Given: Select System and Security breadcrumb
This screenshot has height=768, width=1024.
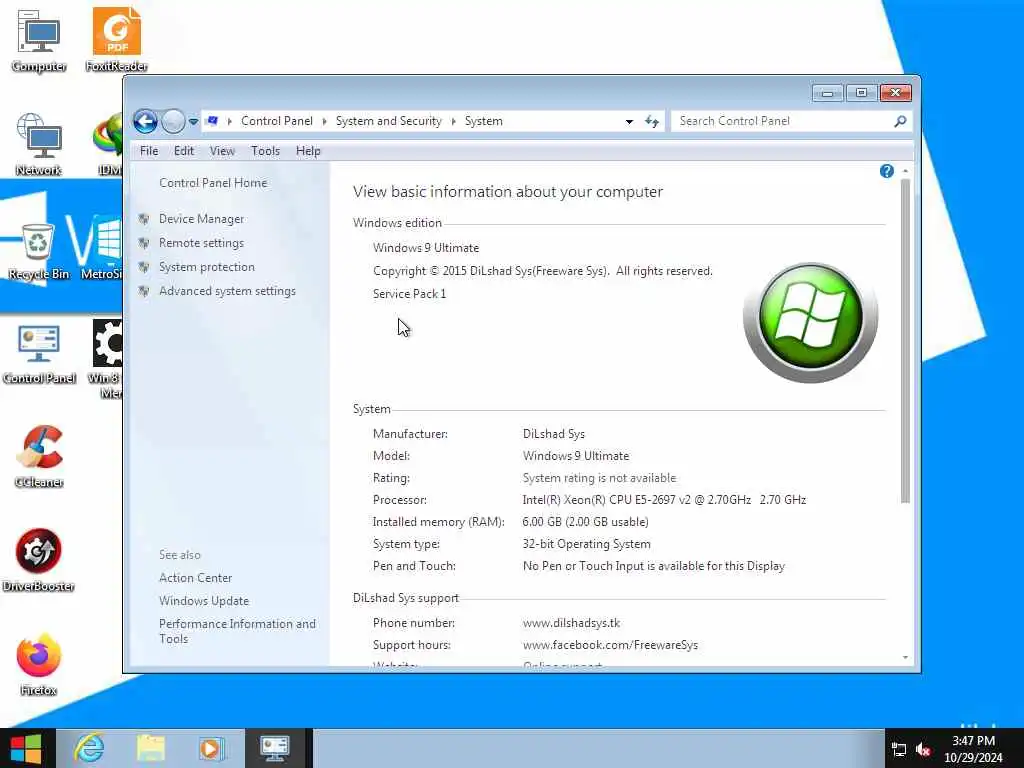Looking at the screenshot, I should pyautogui.click(x=389, y=121).
